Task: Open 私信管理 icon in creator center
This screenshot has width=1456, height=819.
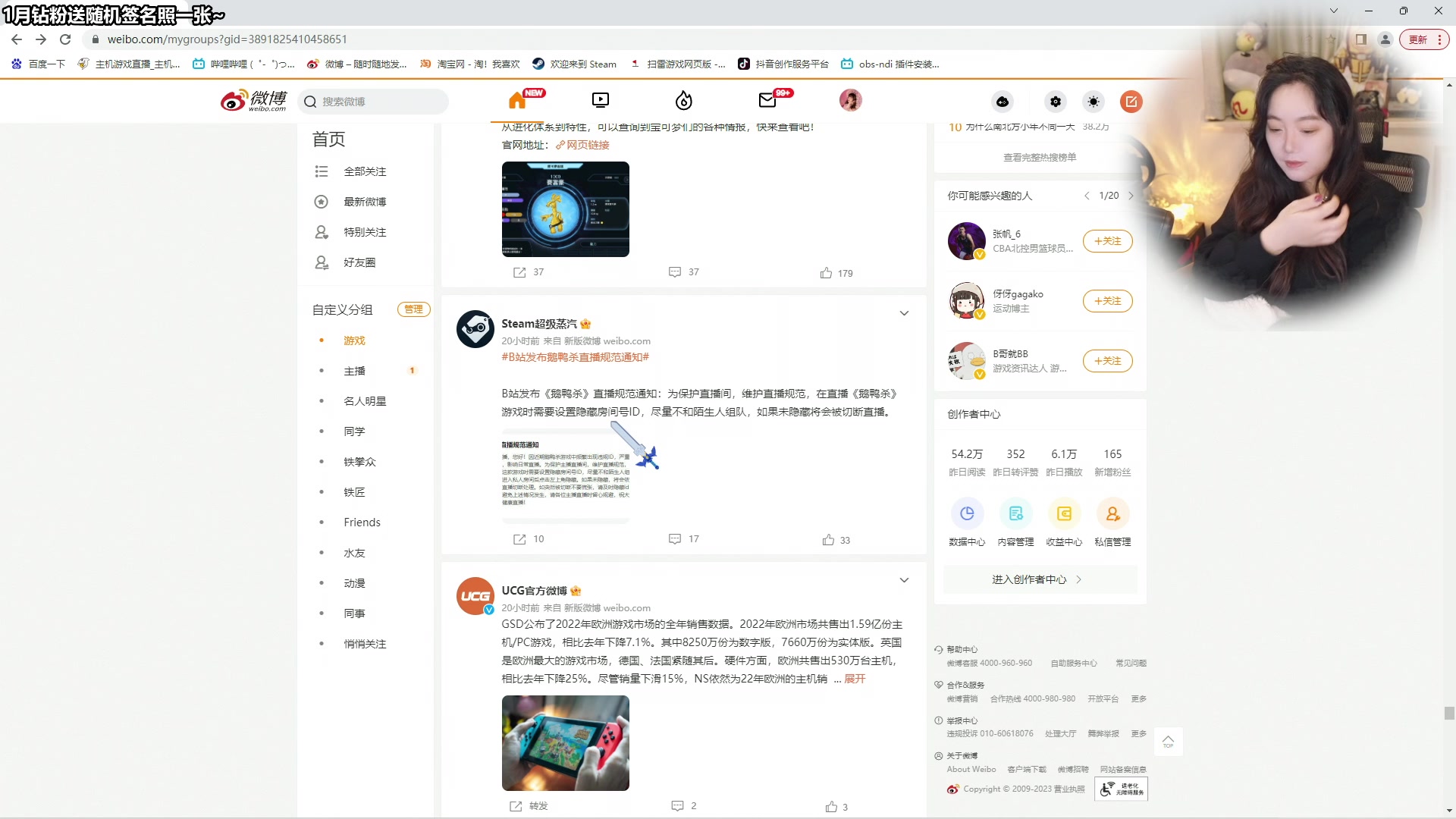Action: click(1112, 514)
